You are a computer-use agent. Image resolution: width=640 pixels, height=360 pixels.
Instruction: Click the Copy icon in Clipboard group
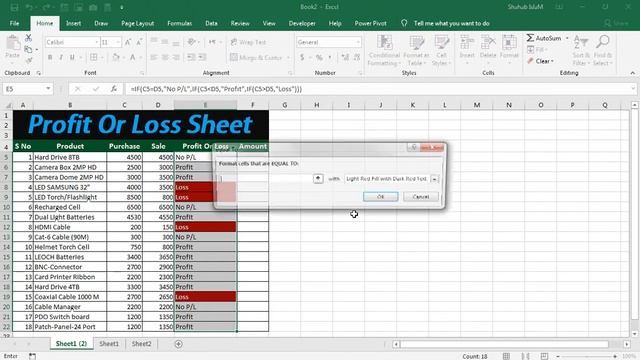click(x=28, y=50)
